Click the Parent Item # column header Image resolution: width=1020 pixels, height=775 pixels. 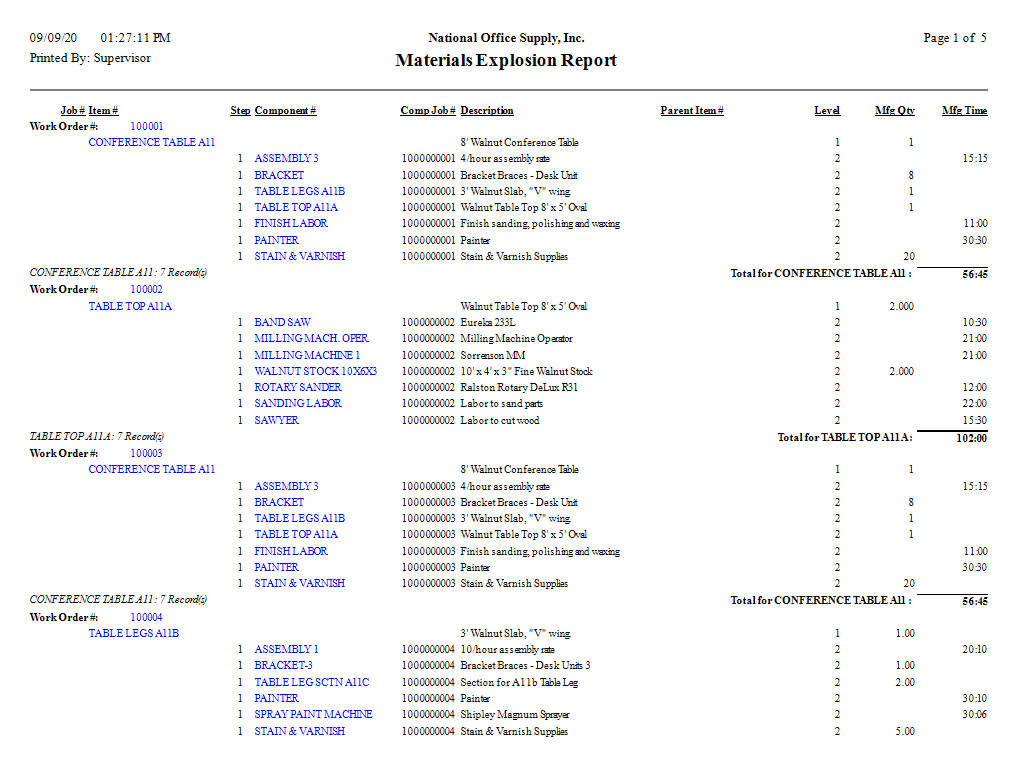[x=691, y=111]
